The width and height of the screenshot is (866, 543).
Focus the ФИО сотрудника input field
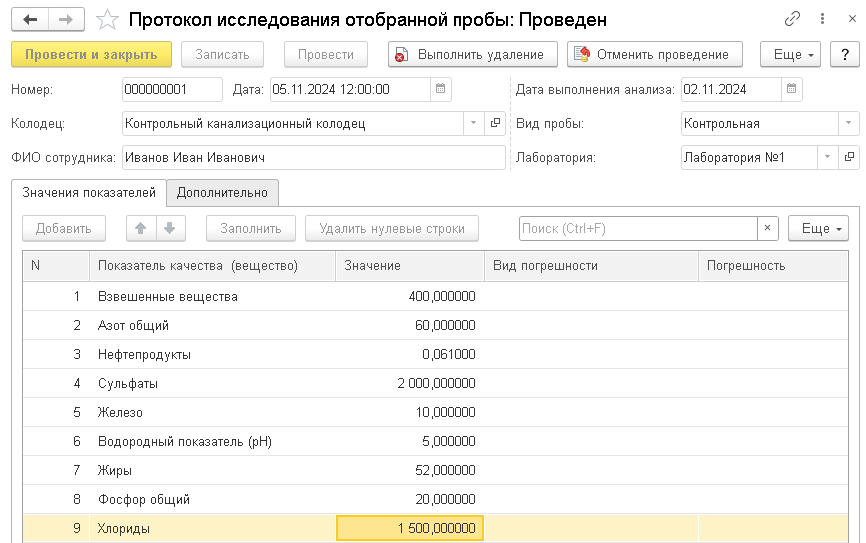(313, 157)
